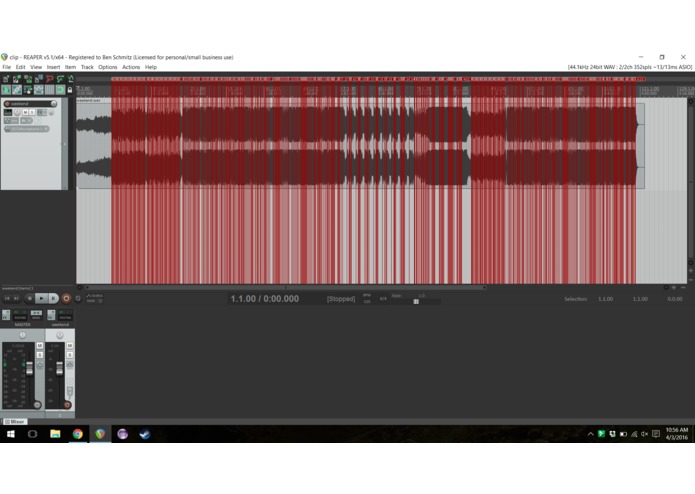This screenshot has width=695, height=494.
Task: Solo the MASTER channel in the mixer
Action: (40, 355)
